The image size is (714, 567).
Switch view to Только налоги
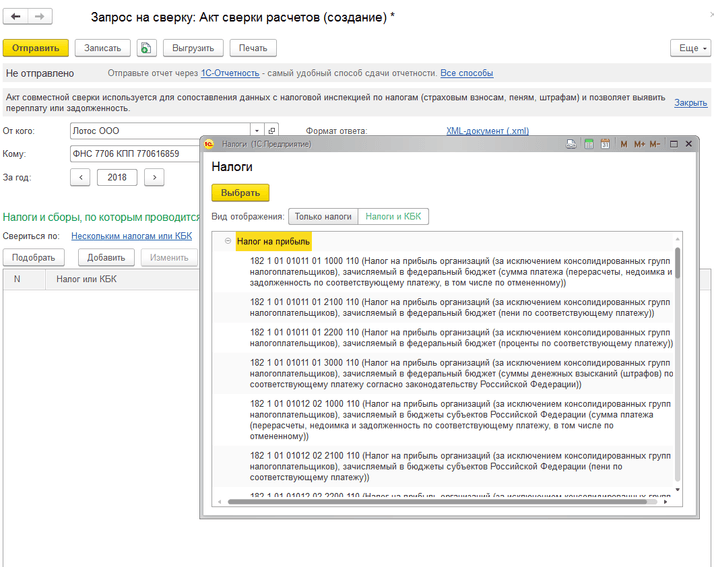323,216
